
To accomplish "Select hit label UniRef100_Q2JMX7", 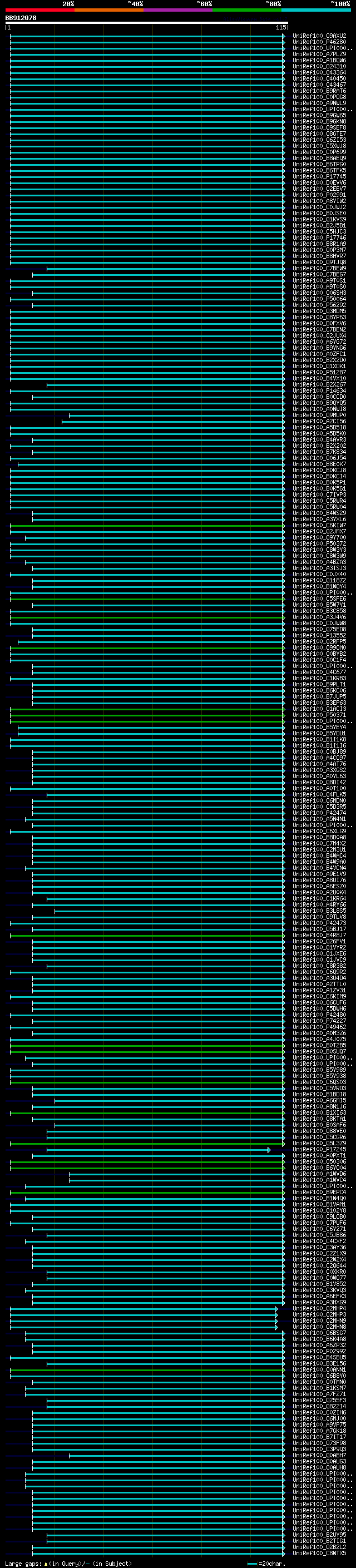I will (x=319, y=531).
